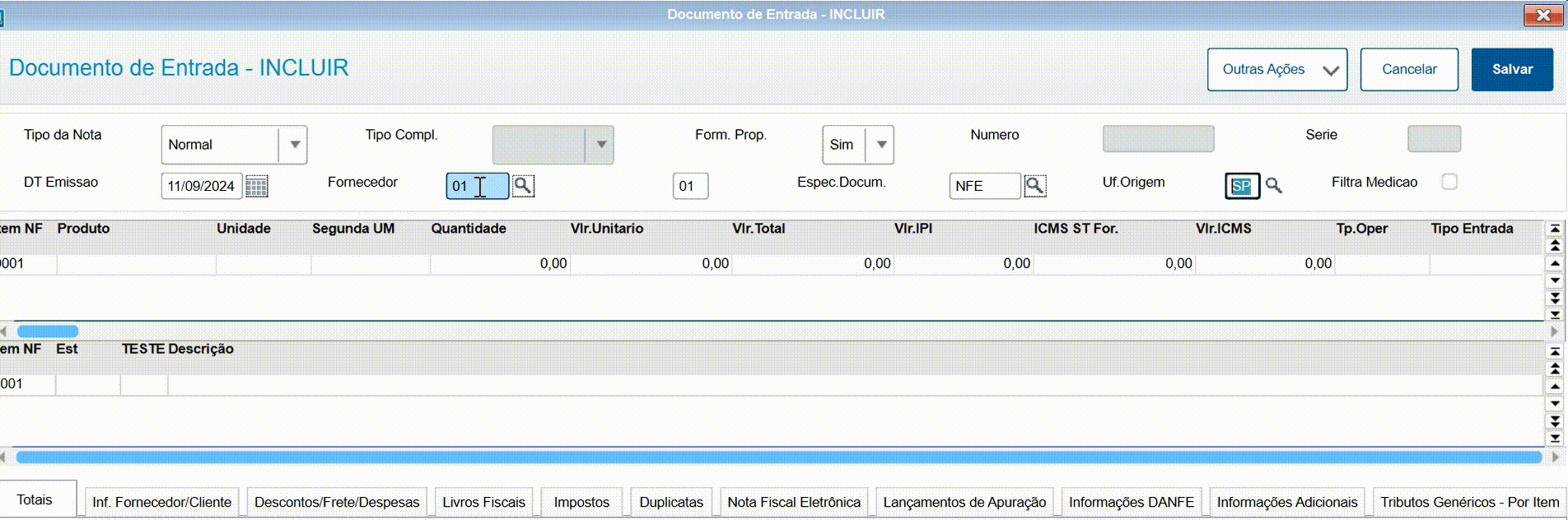Click the ICMS ST For. cell showing 0,00

pyautogui.click(x=1114, y=263)
